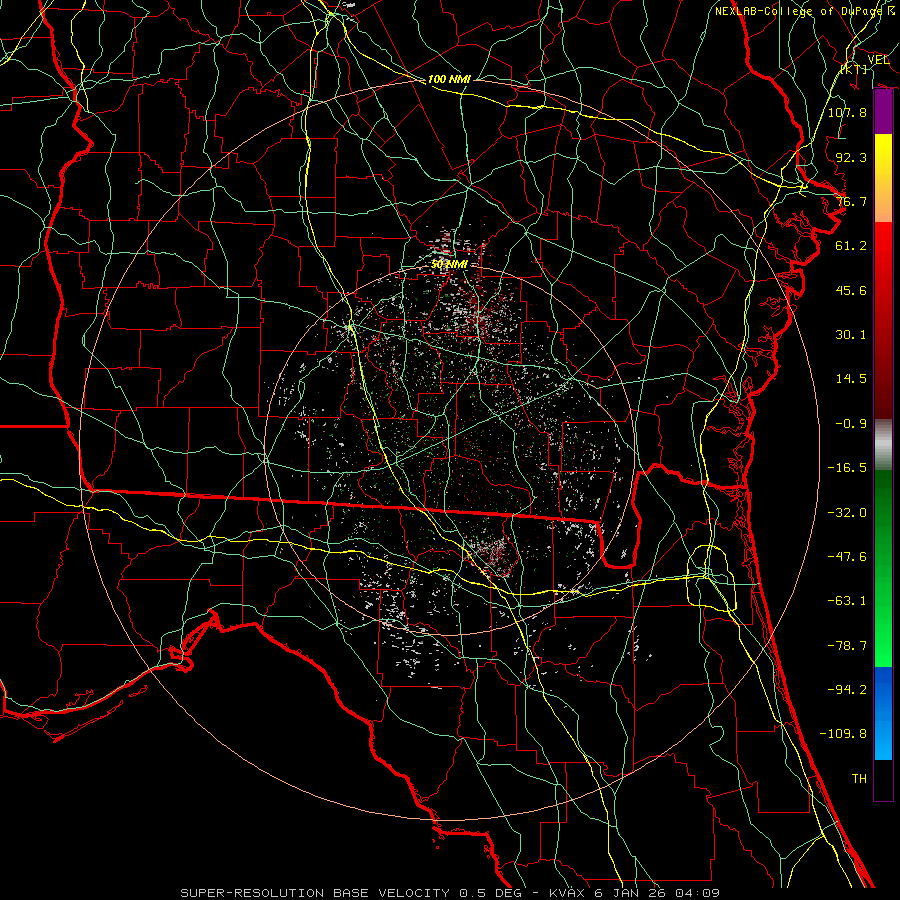
Task: Click the -94.2 velocity scale value
Action: click(847, 690)
